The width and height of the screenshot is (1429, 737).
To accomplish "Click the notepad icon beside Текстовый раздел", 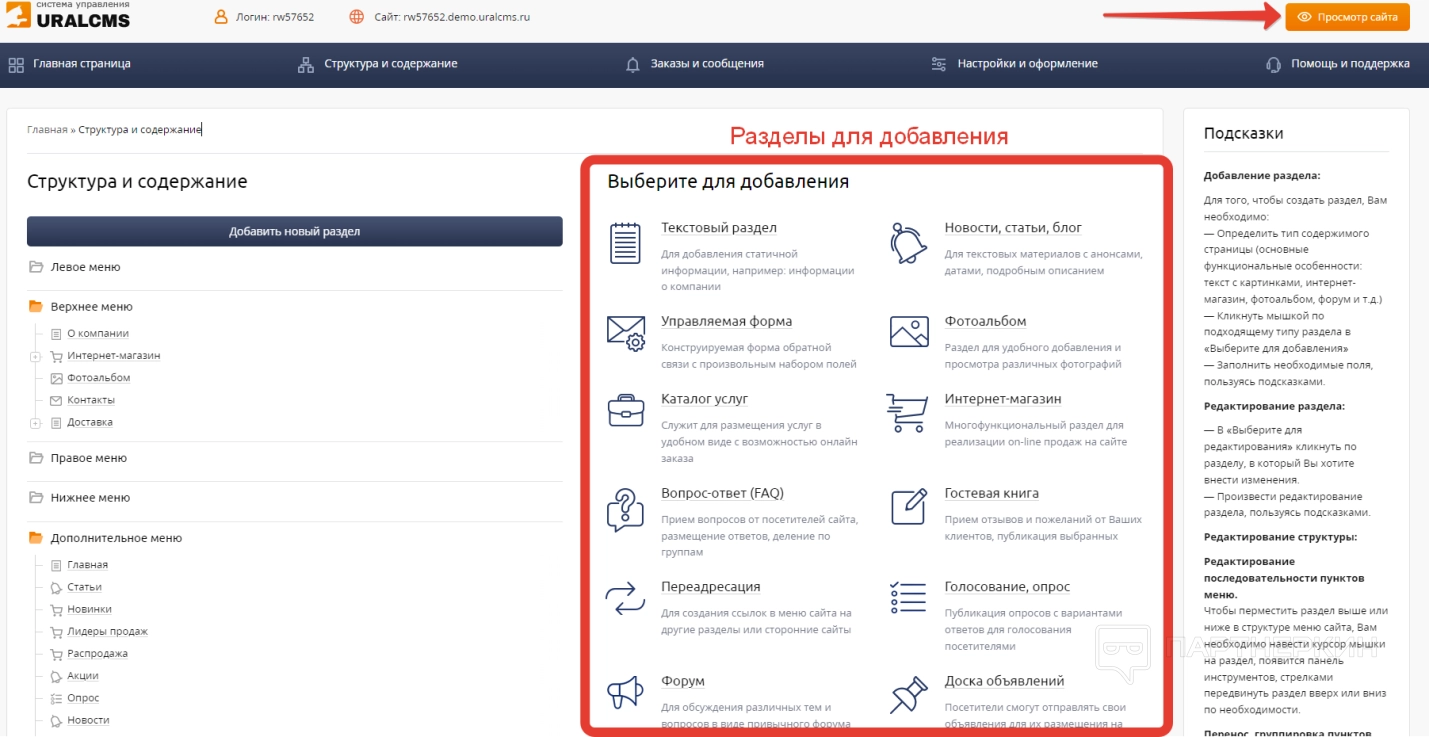I will (625, 243).
